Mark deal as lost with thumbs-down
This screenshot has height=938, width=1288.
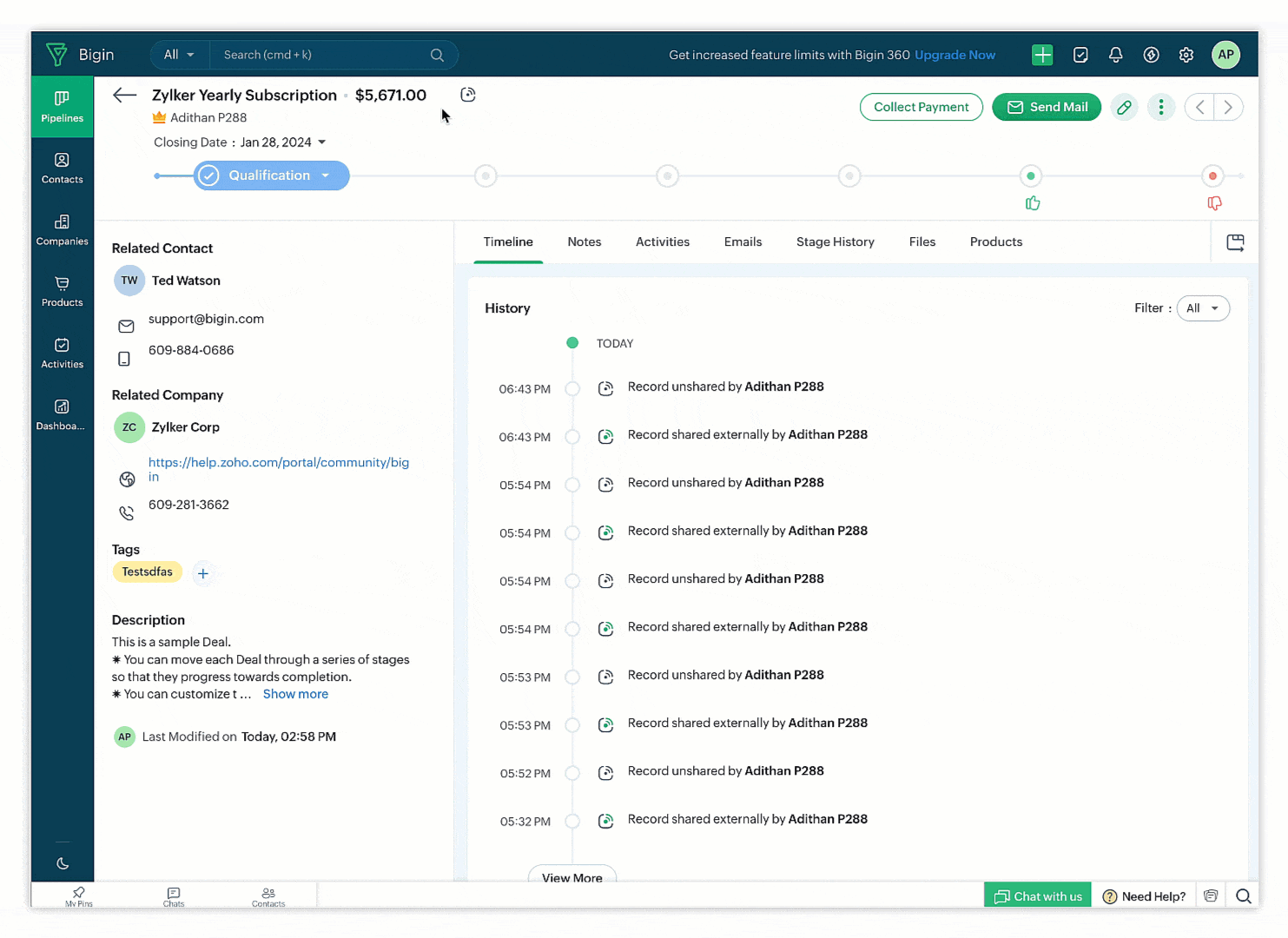(1214, 203)
